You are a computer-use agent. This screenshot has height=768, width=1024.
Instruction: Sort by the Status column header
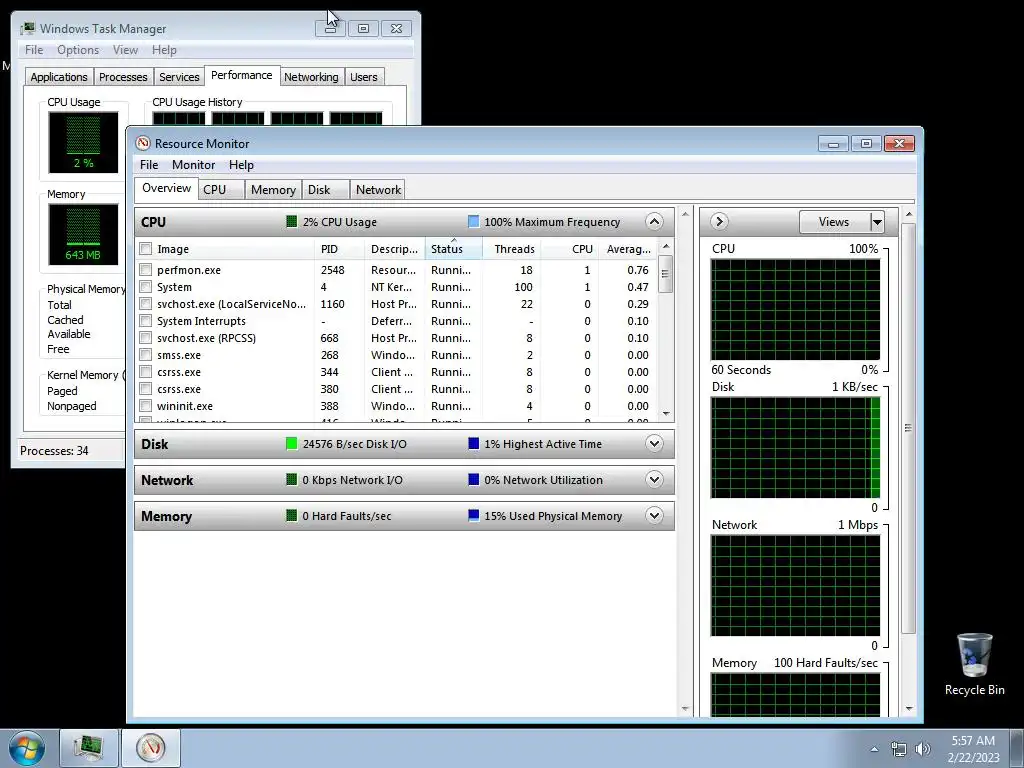[453, 249]
